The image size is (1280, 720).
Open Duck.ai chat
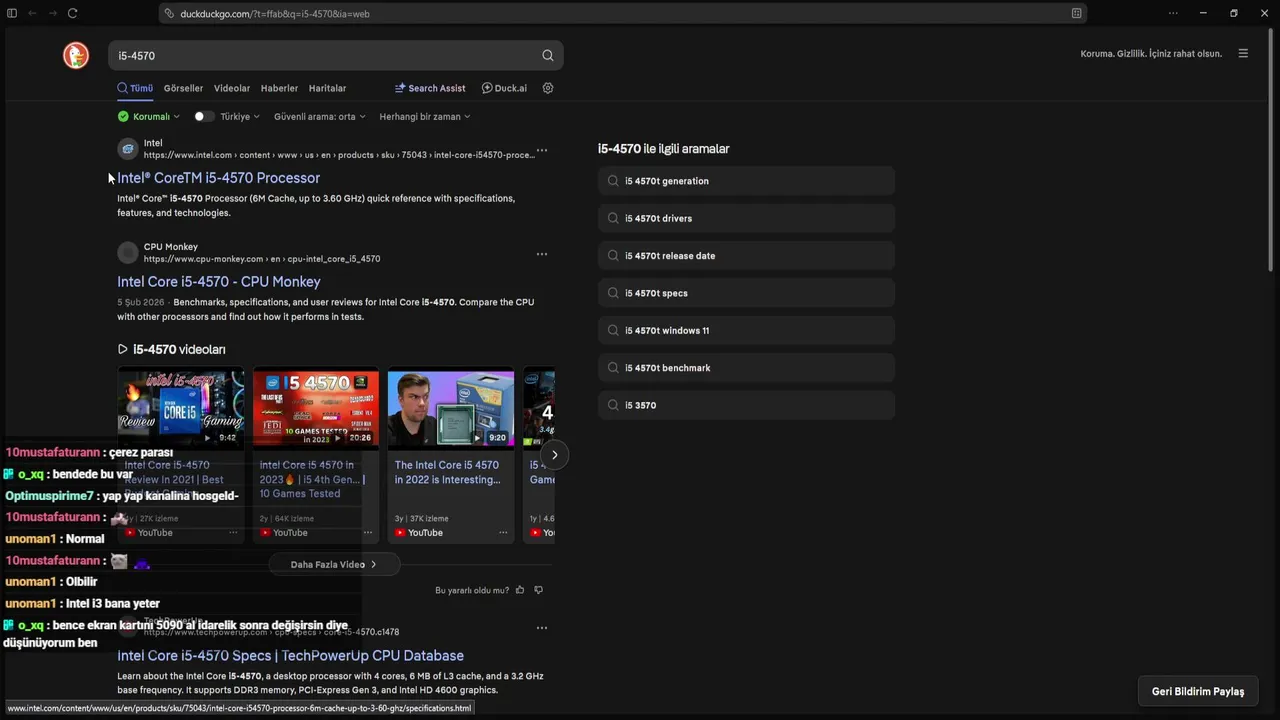click(504, 88)
